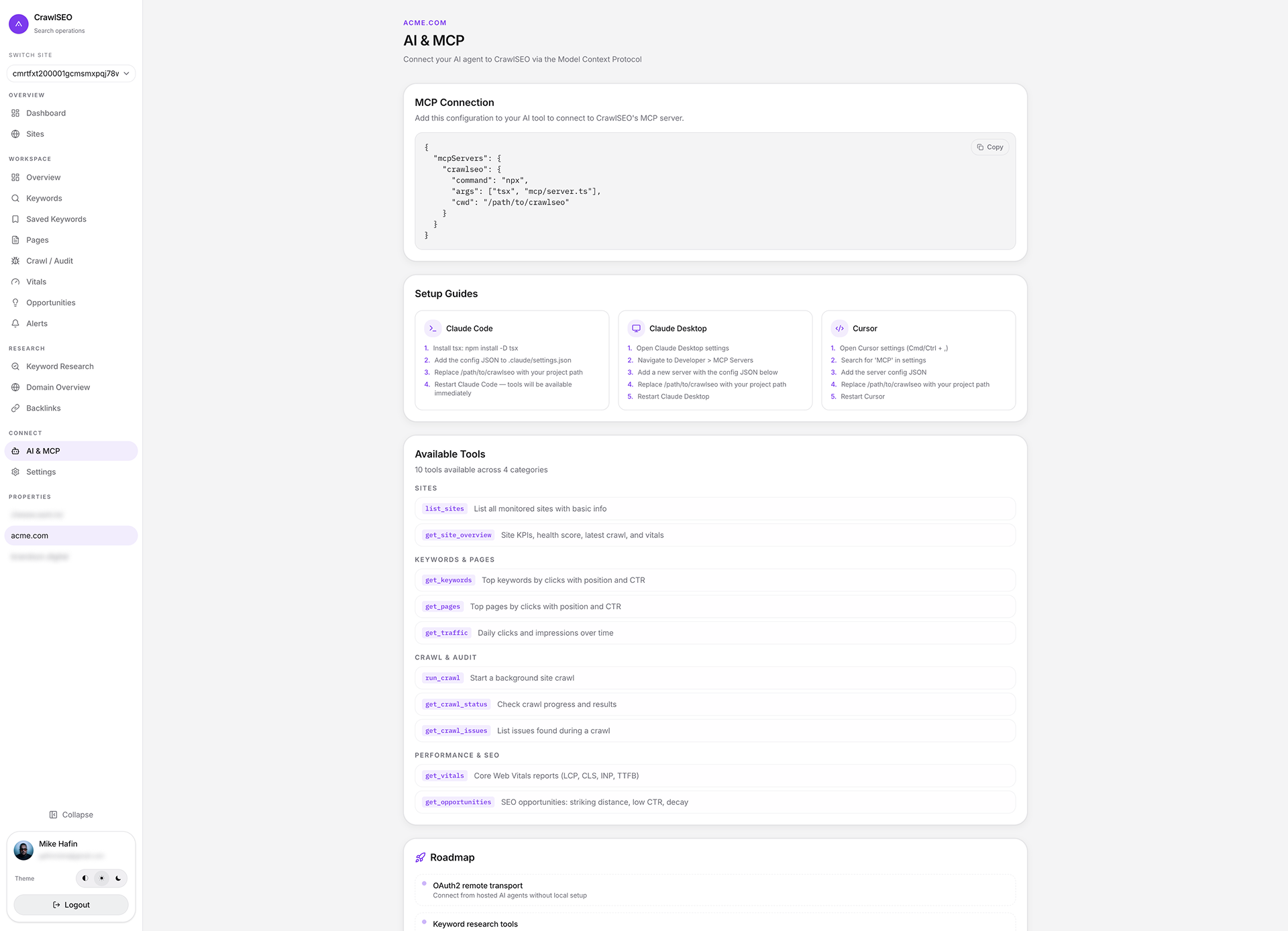Click the Collapse panel icon
The height and width of the screenshot is (931, 1288).
click(x=53, y=815)
